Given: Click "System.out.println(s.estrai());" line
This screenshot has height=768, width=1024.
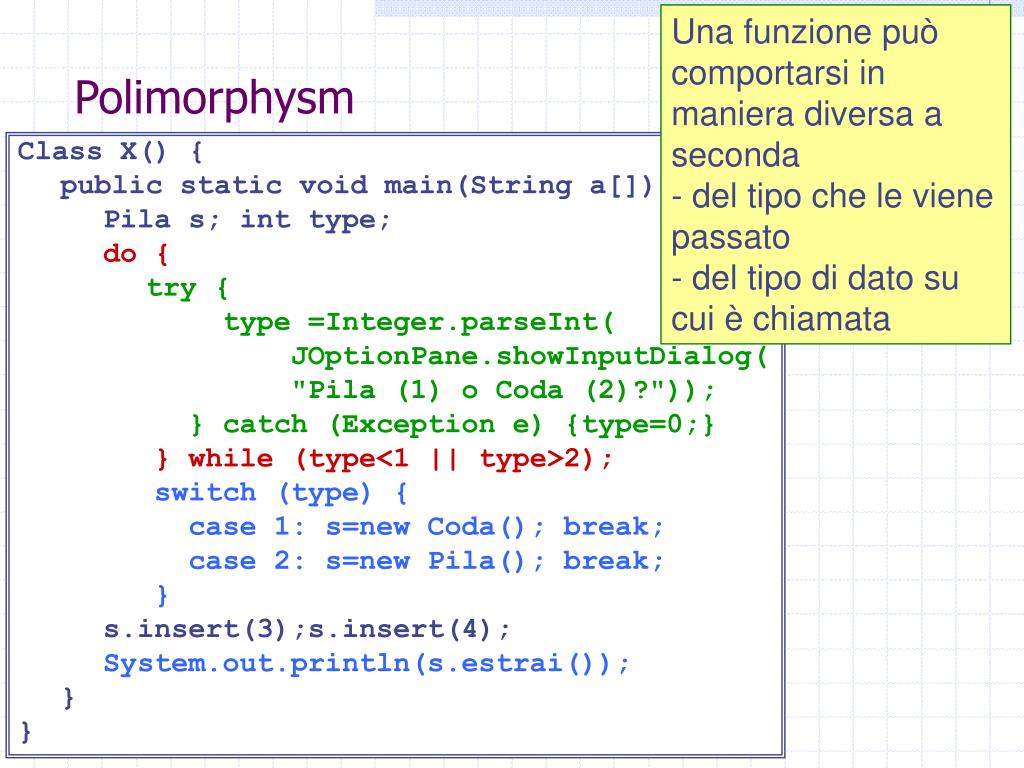Looking at the screenshot, I should pos(367,664).
